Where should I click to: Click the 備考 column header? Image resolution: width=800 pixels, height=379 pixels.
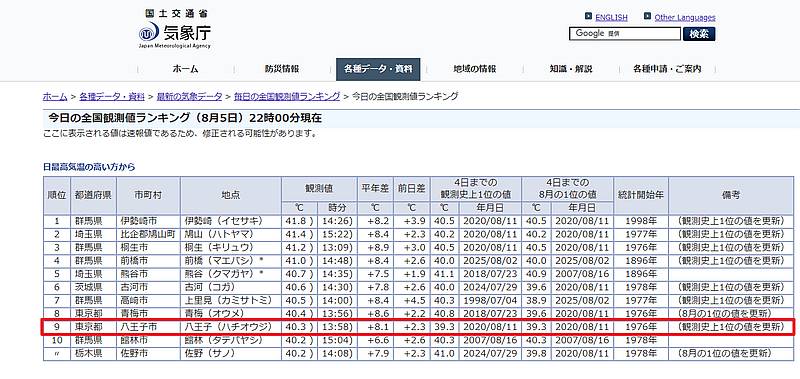click(731, 195)
